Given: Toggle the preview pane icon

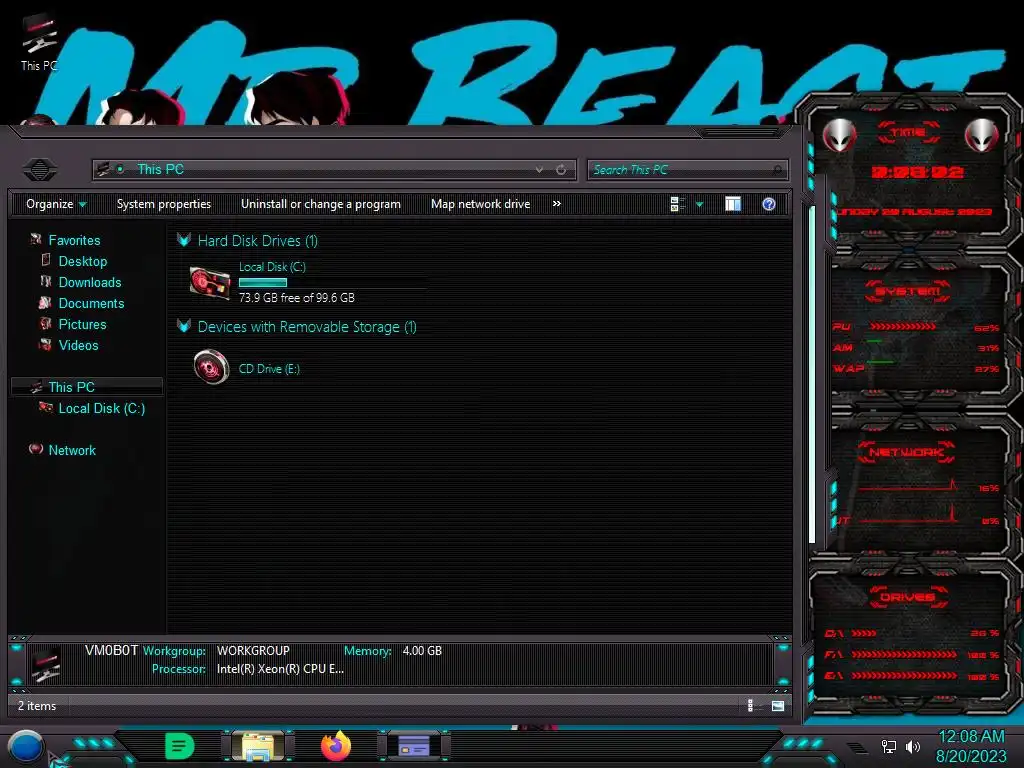Looking at the screenshot, I should pyautogui.click(x=733, y=204).
